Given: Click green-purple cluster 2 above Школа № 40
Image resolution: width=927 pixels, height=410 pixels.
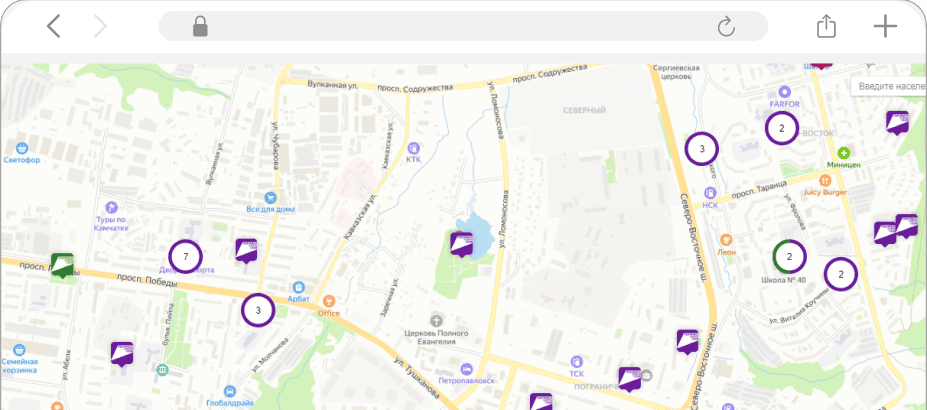Looking at the screenshot, I should [x=789, y=257].
